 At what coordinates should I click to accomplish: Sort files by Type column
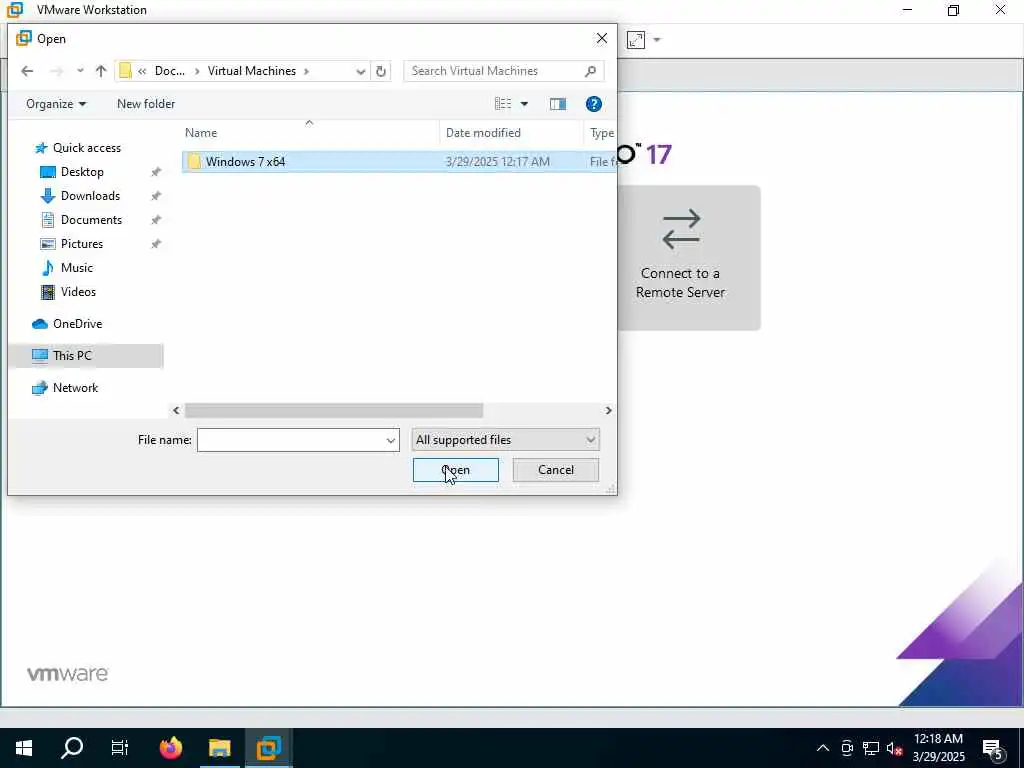click(x=601, y=133)
